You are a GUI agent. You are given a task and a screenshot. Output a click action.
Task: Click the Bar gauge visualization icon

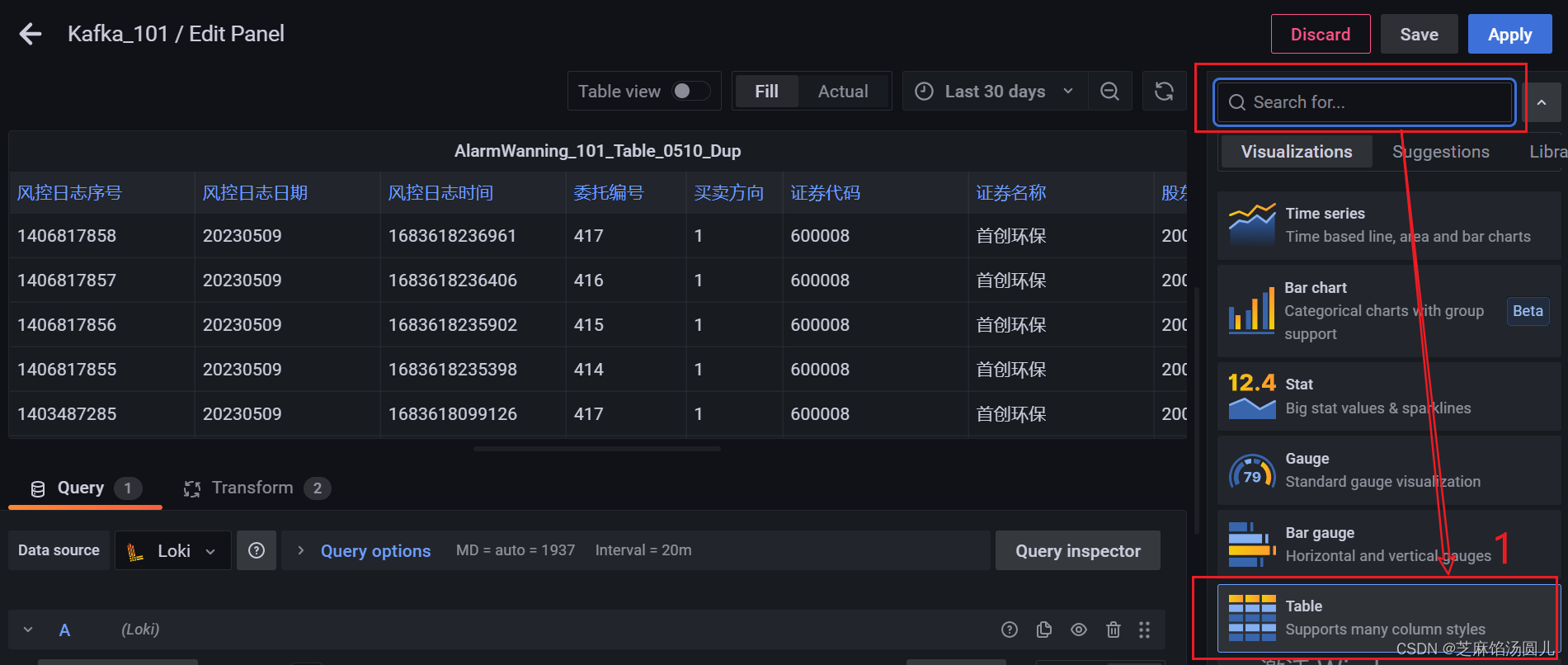tap(1252, 545)
